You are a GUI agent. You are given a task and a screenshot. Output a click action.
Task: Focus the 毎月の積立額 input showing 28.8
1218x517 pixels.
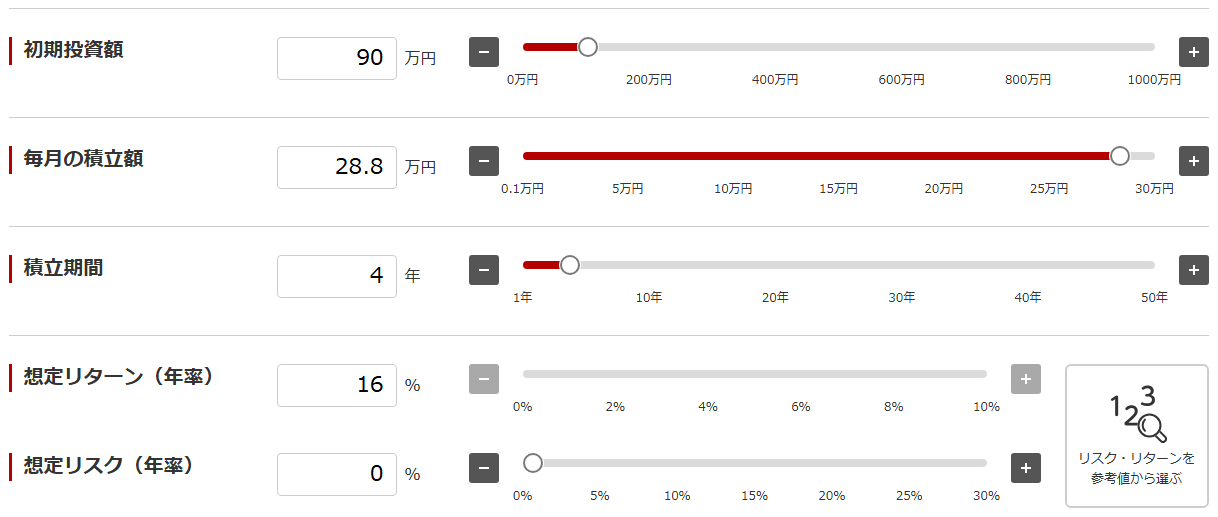pyautogui.click(x=337, y=167)
